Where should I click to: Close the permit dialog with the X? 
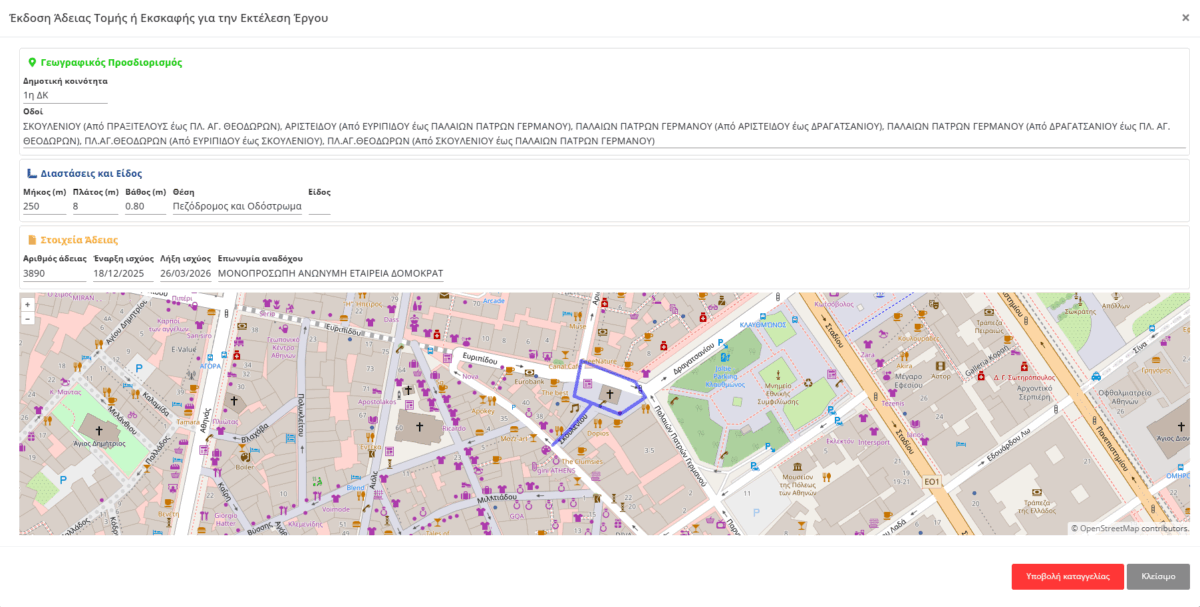pos(1185,17)
